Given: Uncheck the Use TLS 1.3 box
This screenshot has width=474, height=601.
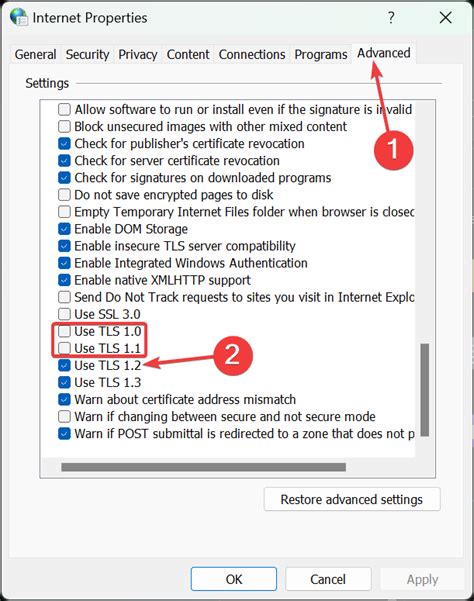Looking at the screenshot, I should coord(64,382).
